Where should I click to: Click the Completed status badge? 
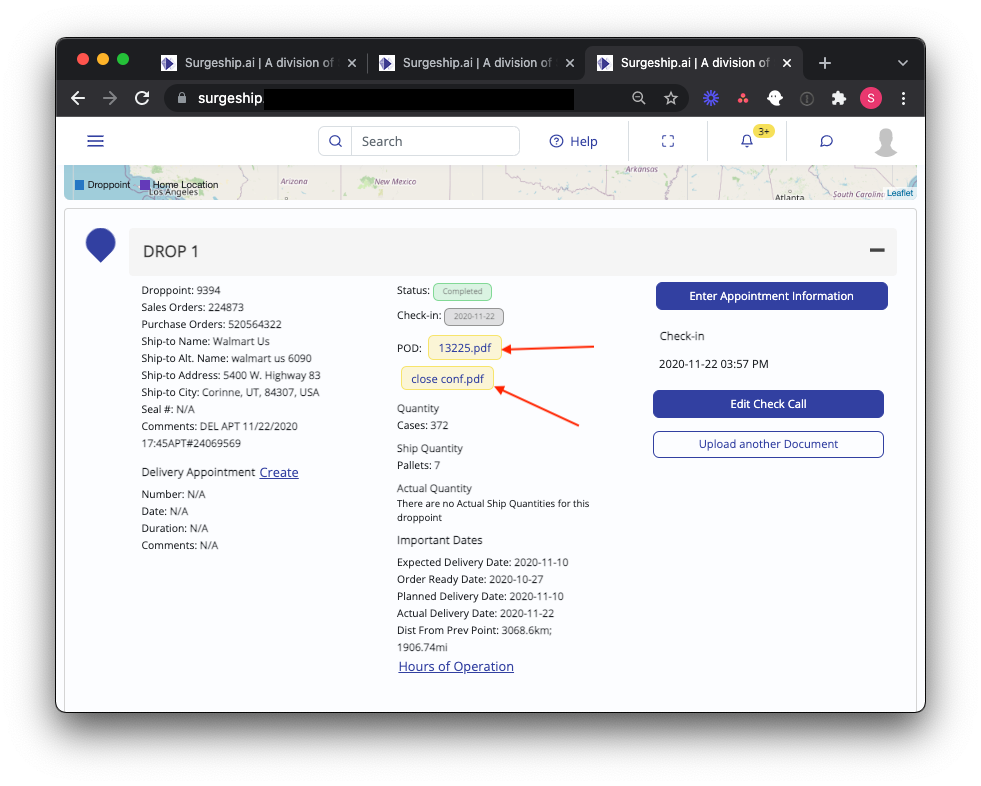[462, 291]
